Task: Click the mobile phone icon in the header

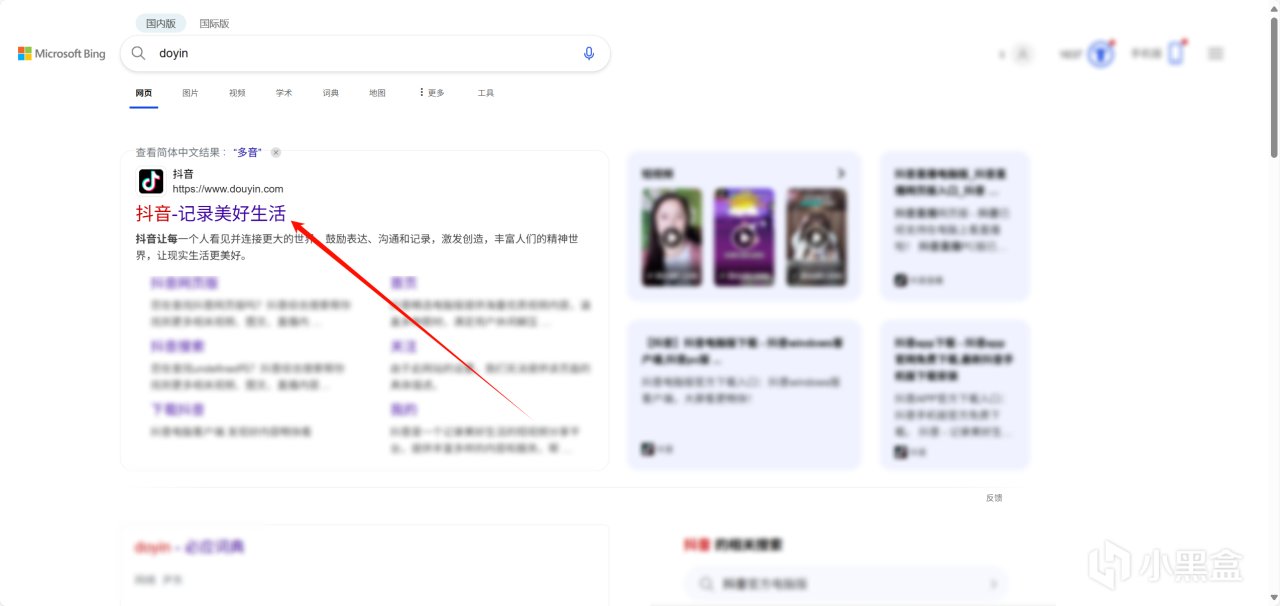Action: (x=1176, y=53)
